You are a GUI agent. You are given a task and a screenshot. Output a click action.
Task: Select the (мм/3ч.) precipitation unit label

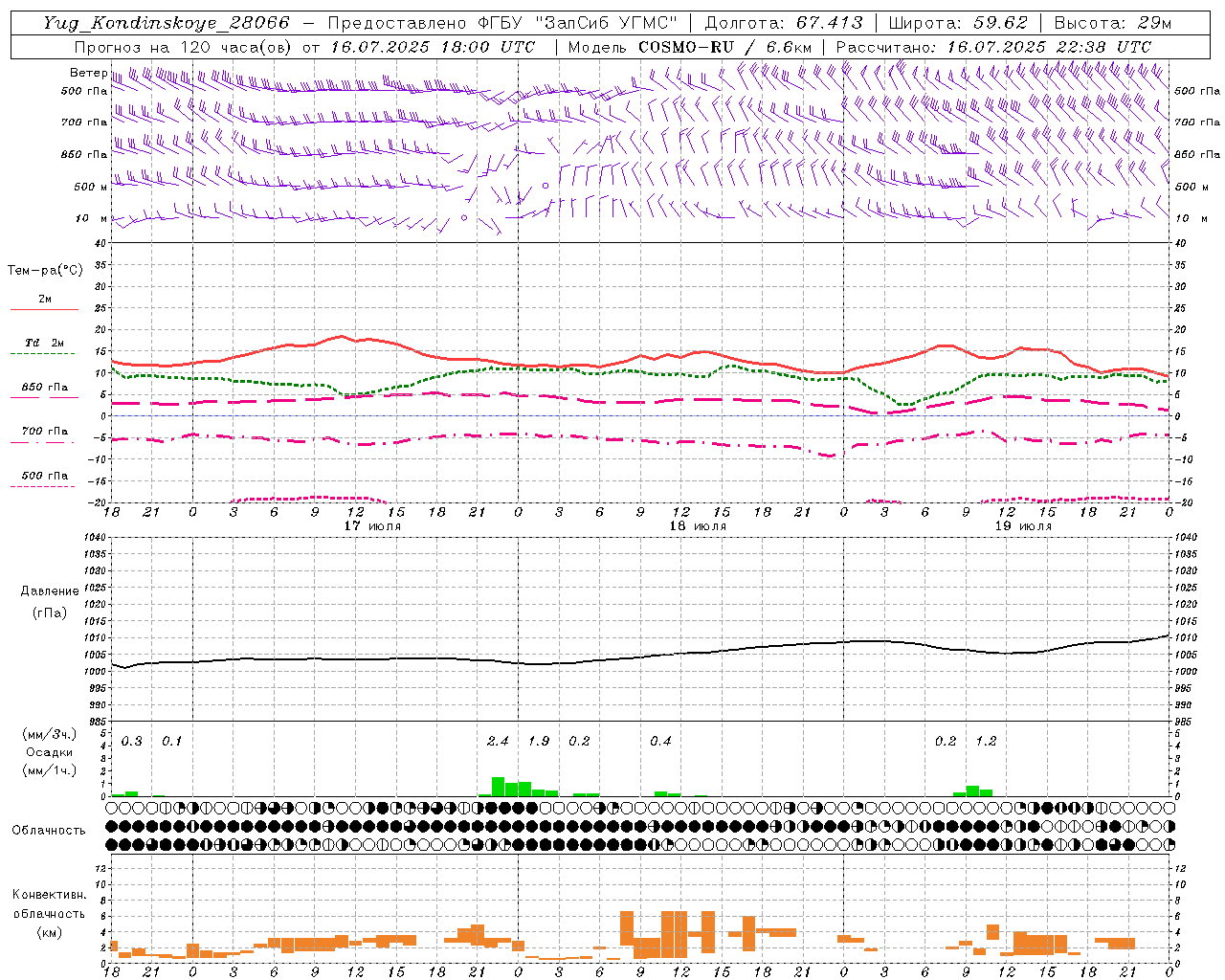(x=50, y=734)
